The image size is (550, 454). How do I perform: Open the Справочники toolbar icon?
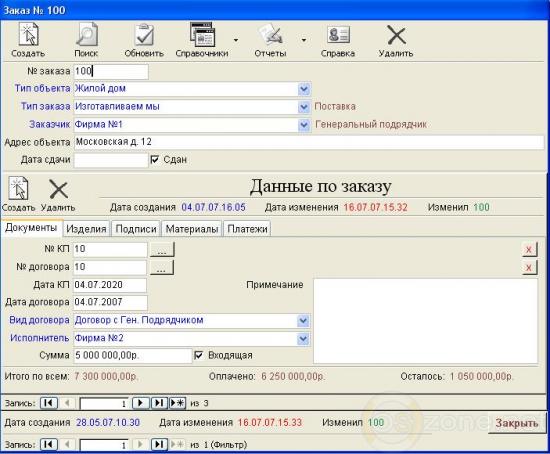202,34
